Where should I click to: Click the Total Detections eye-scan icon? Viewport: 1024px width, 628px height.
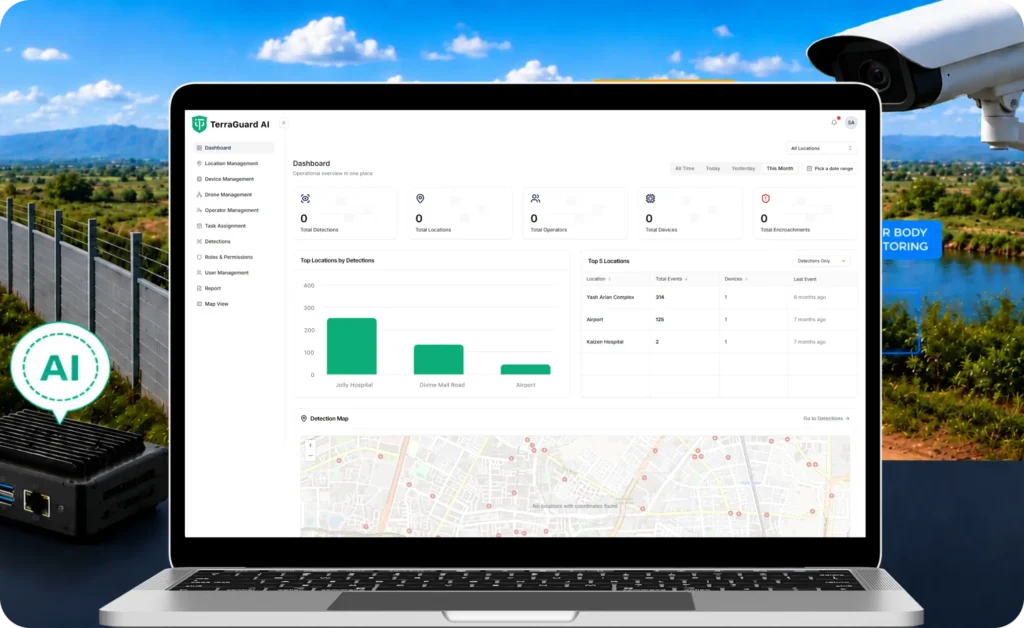click(x=305, y=198)
